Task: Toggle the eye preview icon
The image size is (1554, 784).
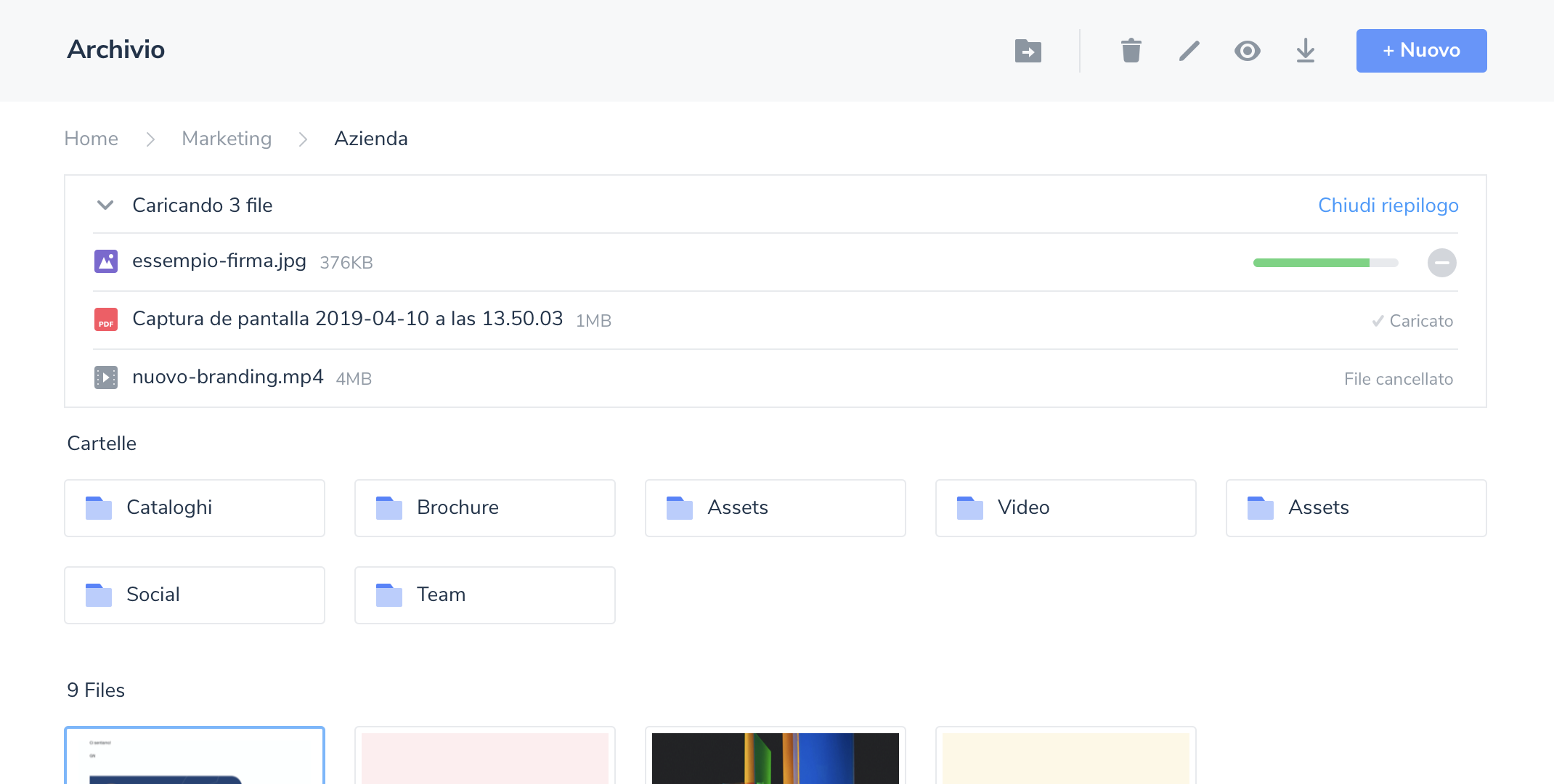Action: [x=1247, y=51]
